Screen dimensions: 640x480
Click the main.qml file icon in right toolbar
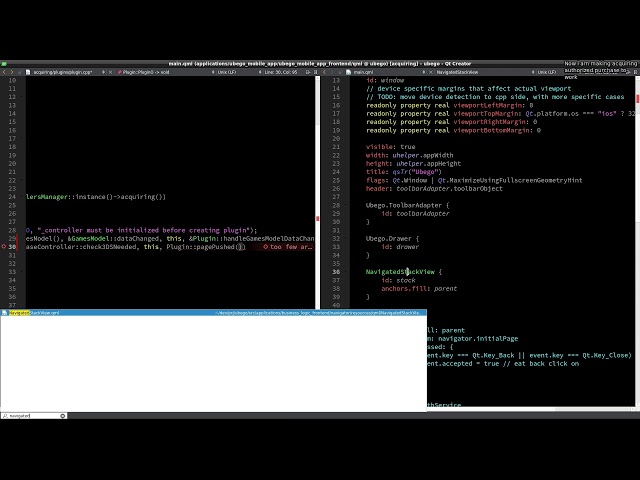pyautogui.click(x=349, y=72)
